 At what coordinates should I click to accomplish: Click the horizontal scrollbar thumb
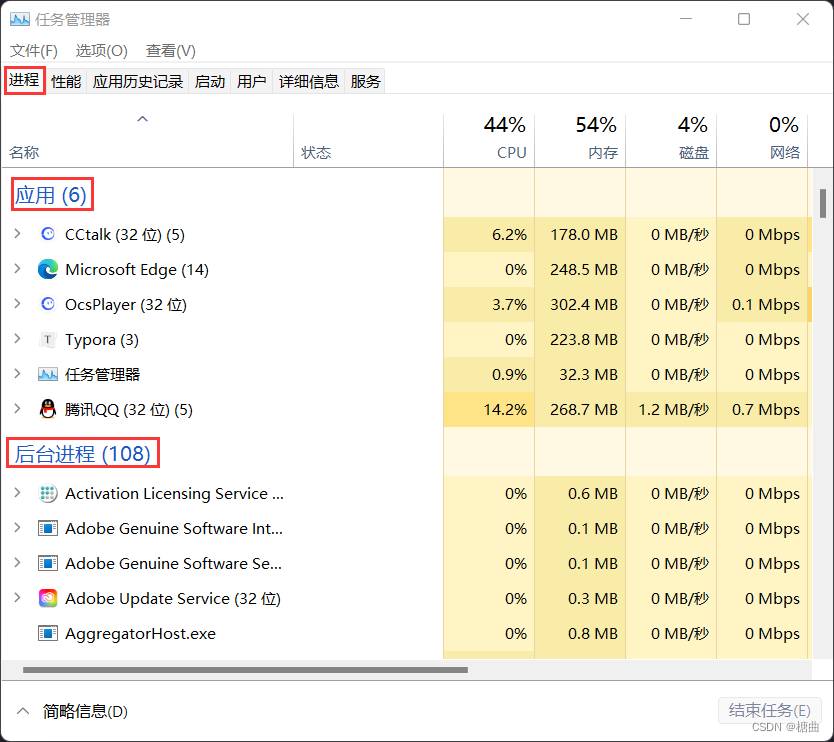pos(245,670)
